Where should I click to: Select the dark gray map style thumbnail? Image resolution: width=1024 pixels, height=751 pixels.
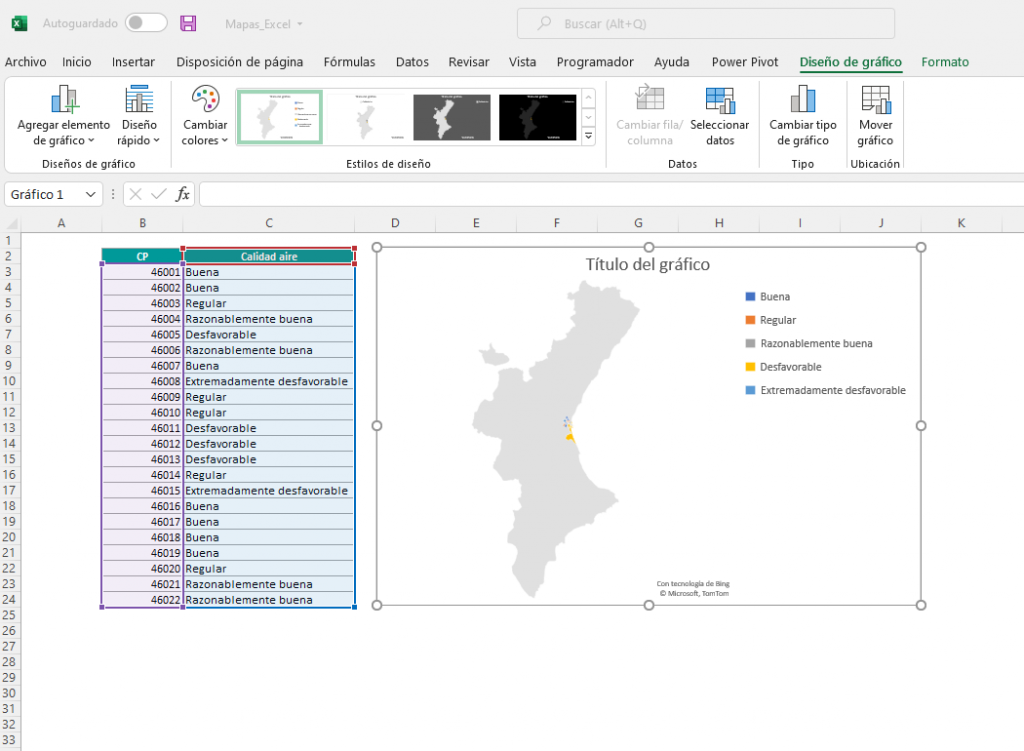451,117
